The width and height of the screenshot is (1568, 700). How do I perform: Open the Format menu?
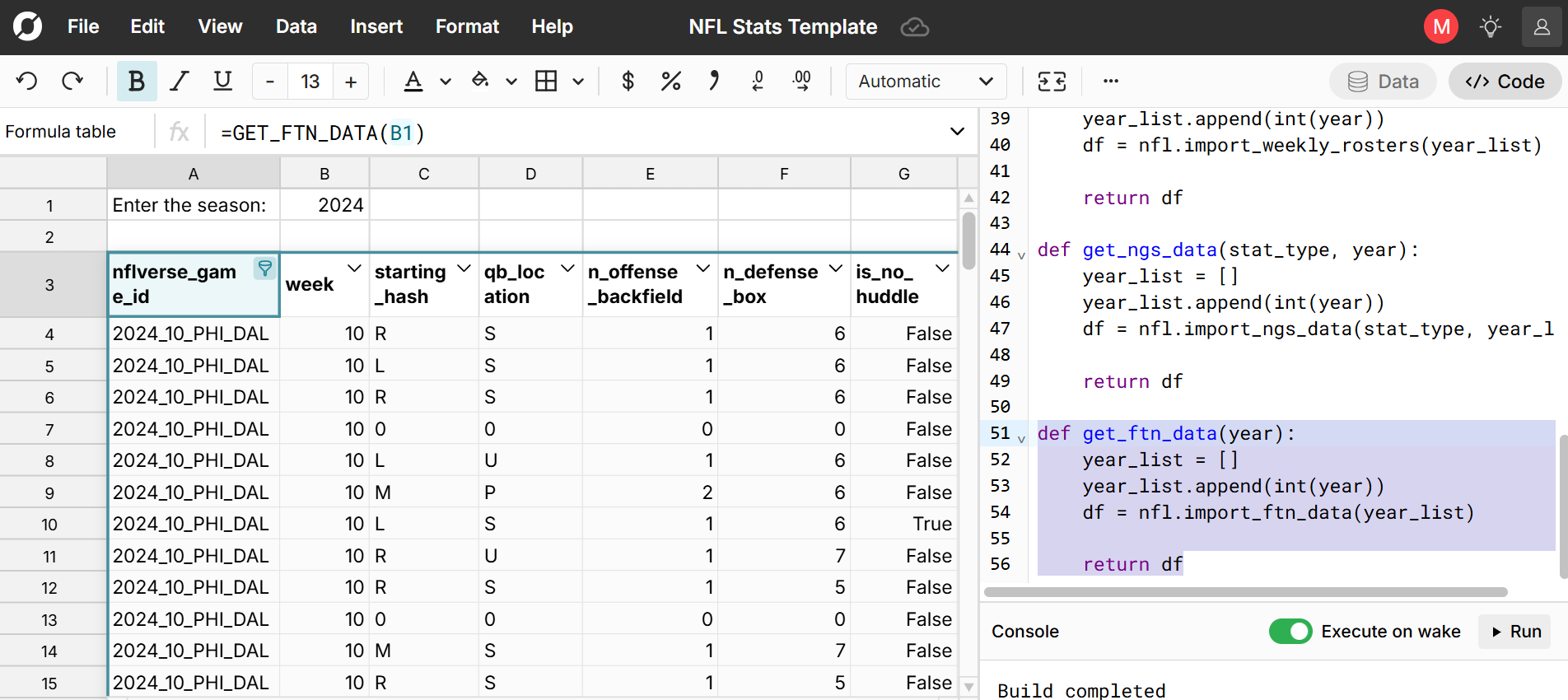[467, 27]
